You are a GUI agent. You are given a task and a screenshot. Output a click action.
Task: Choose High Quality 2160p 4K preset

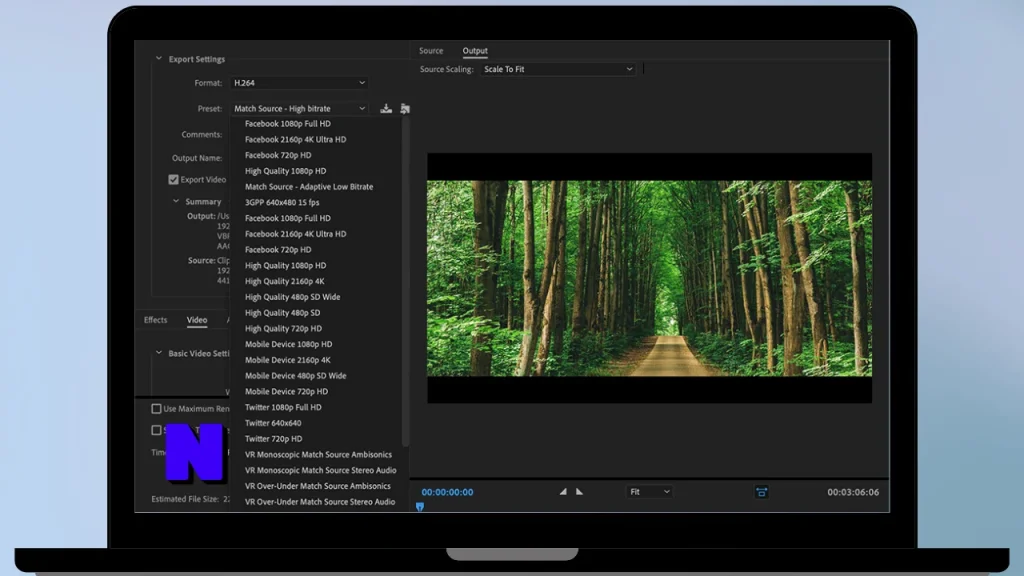point(284,281)
